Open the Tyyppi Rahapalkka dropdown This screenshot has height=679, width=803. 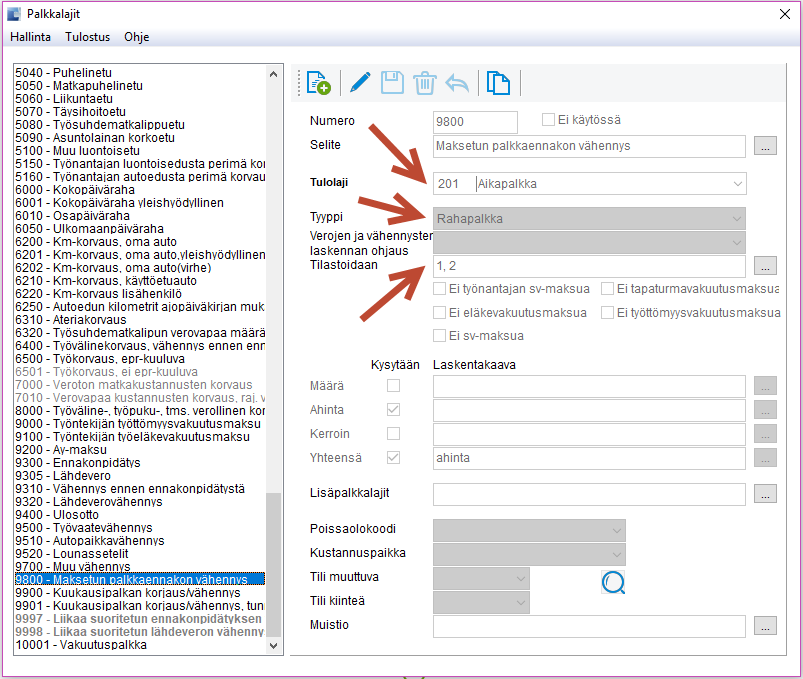pos(737,219)
